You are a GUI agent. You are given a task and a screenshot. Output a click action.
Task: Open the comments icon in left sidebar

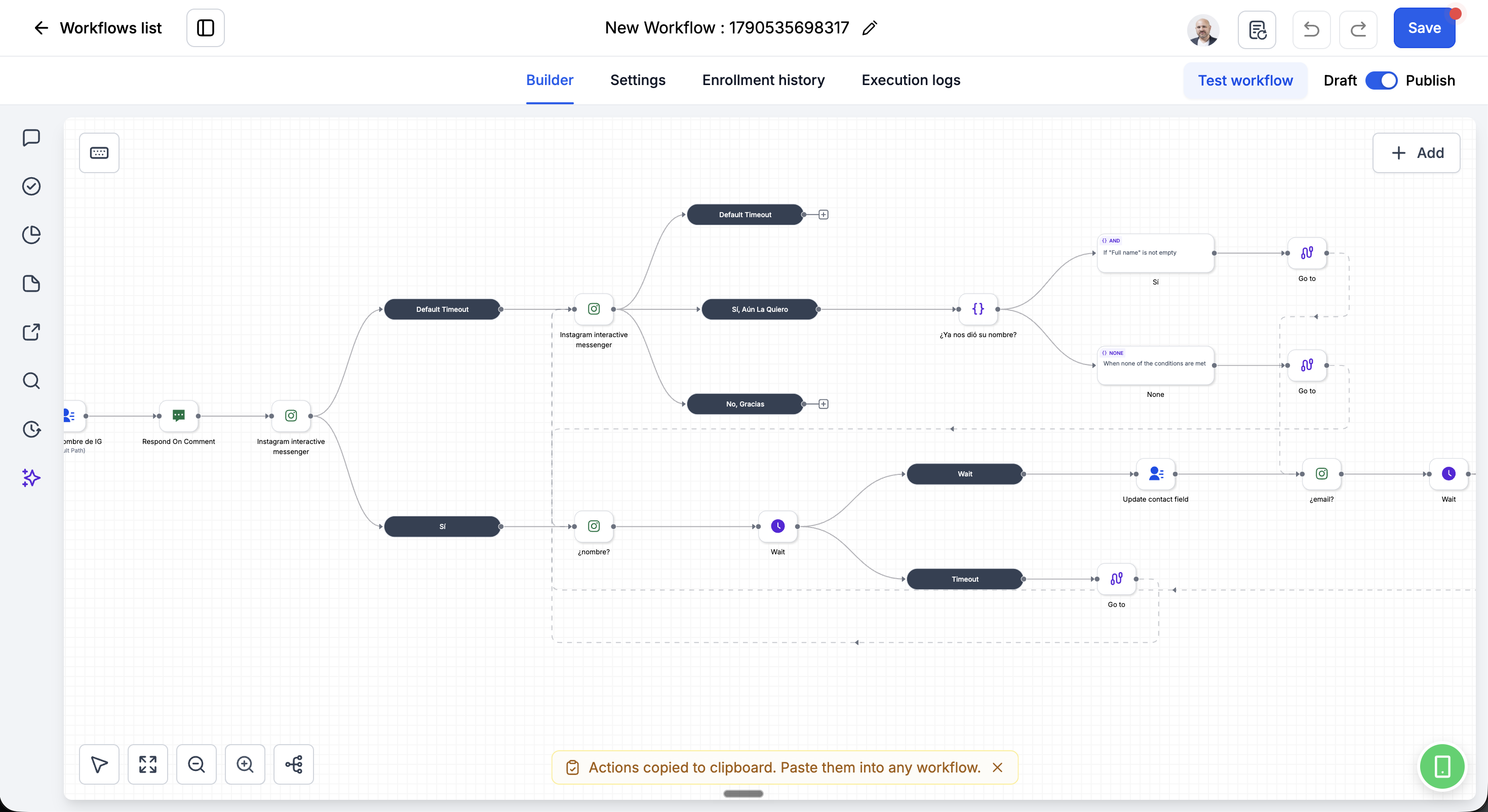pos(31,138)
